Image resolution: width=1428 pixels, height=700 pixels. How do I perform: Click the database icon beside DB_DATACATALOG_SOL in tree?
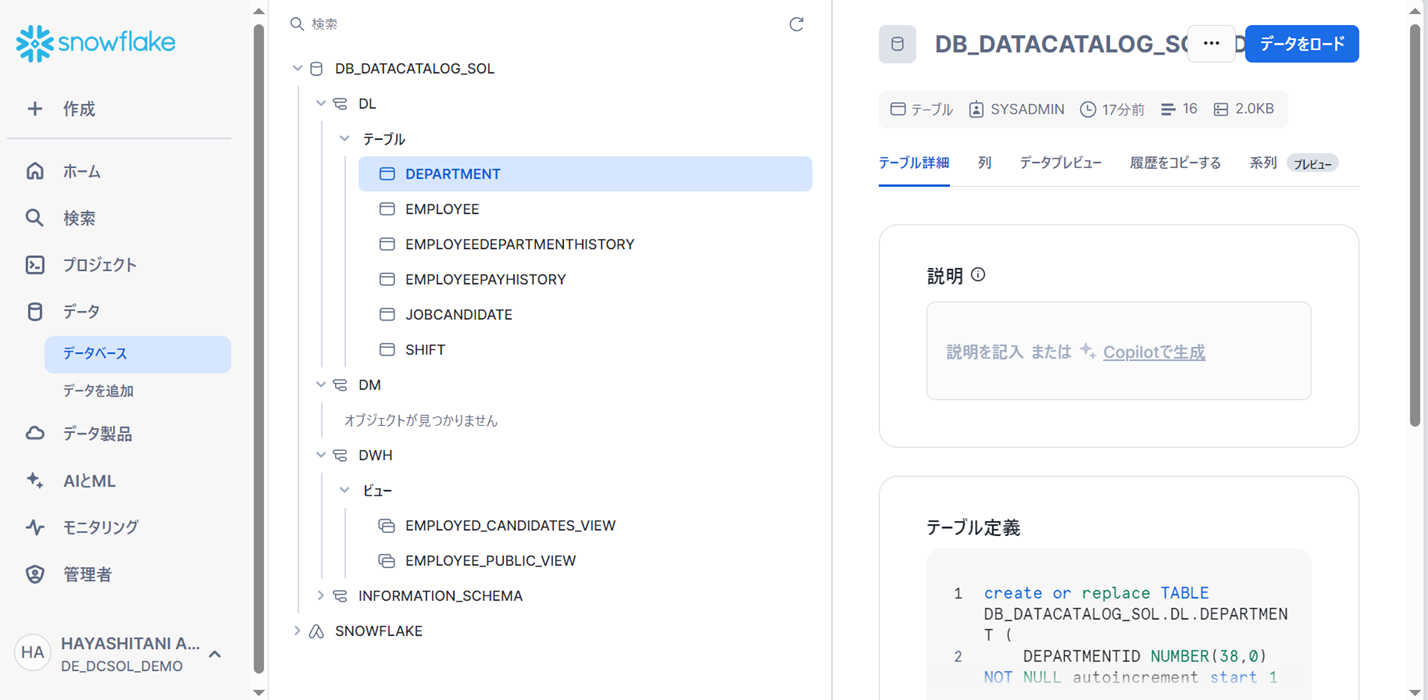[x=317, y=69]
